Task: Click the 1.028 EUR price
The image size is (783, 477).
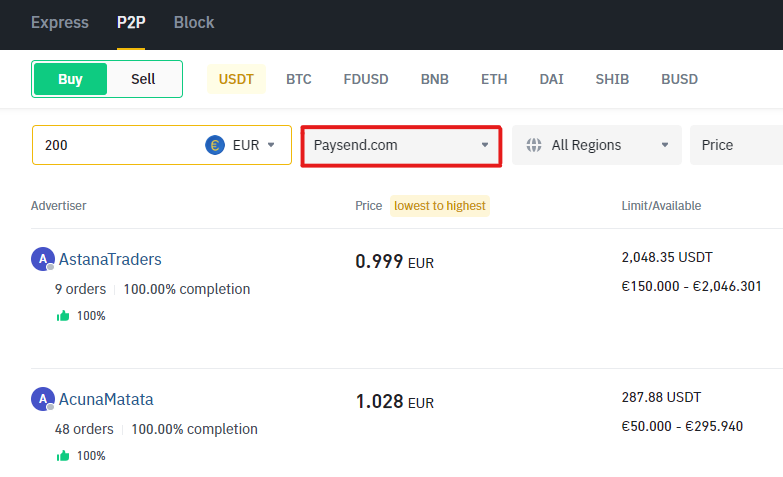Action: (394, 401)
